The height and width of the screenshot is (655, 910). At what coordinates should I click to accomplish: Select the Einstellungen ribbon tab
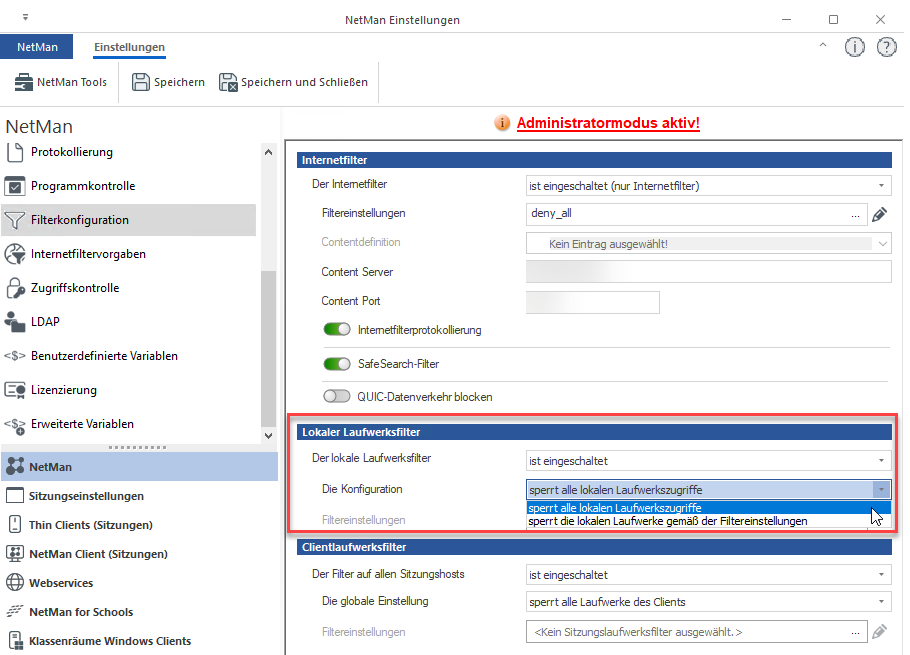(129, 47)
